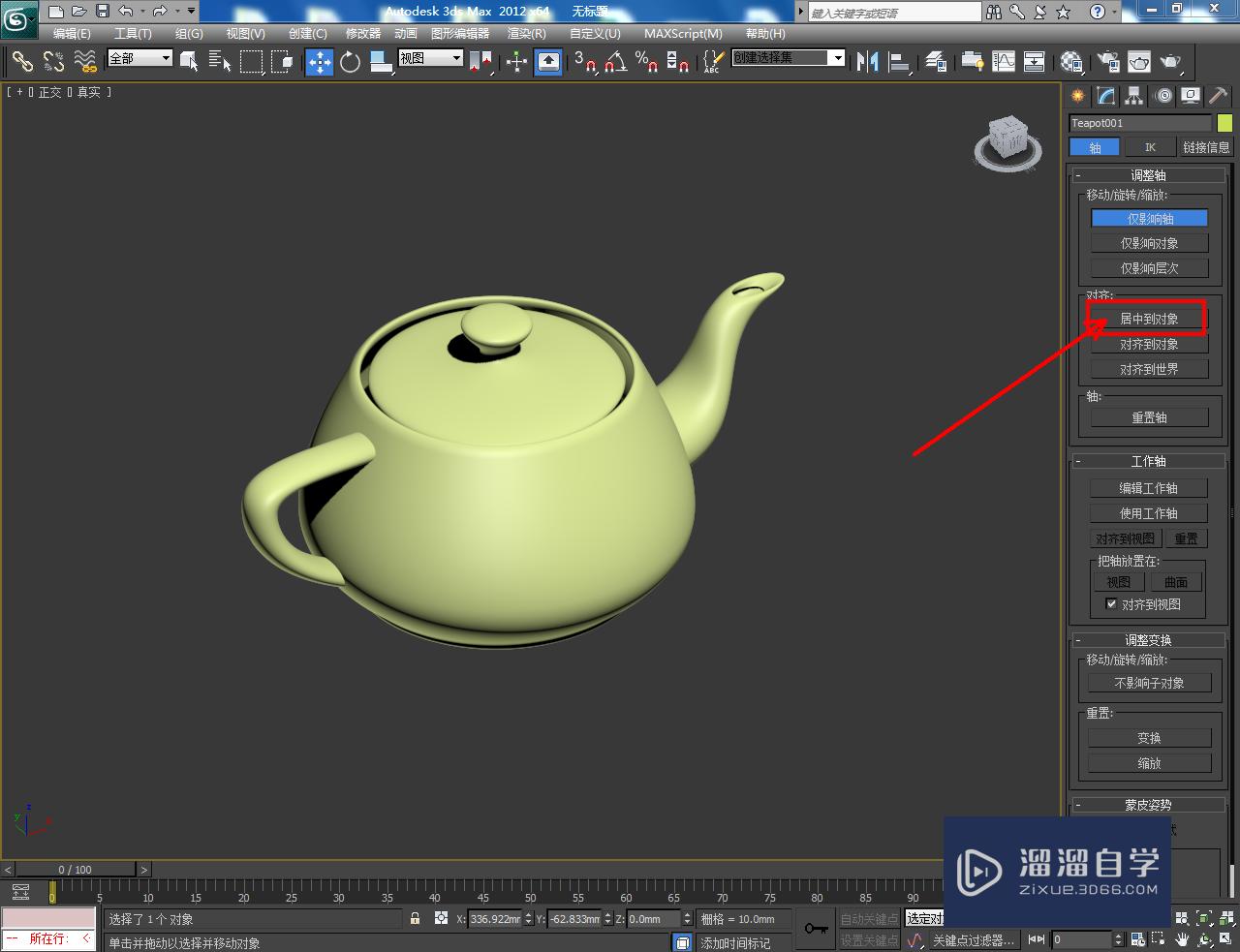Click 仅影响对象 button

coord(1150,243)
